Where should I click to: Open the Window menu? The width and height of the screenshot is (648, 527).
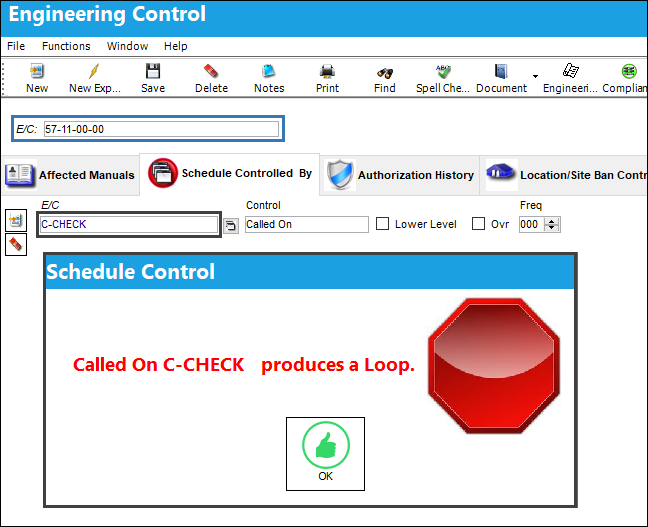click(x=127, y=46)
